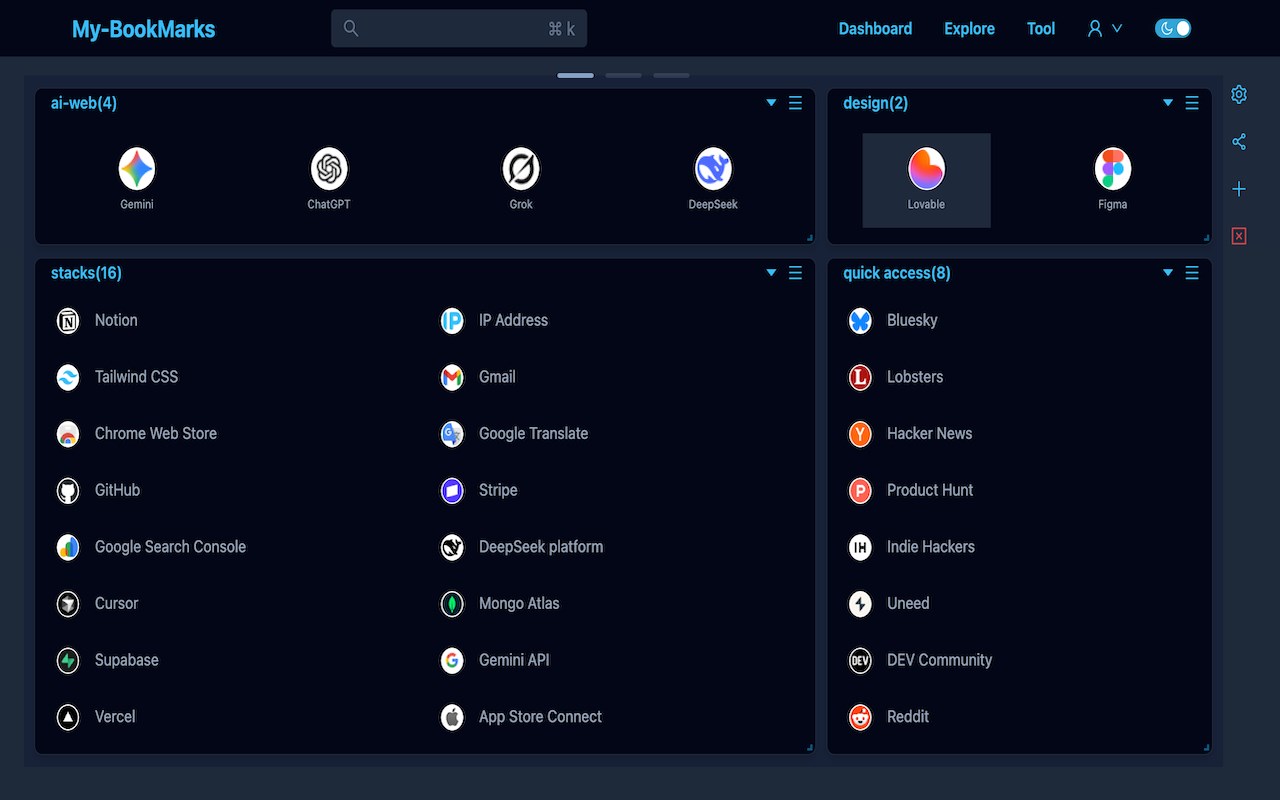This screenshot has height=800, width=1280.
Task: Collapse the design group arrow
Action: click(x=1167, y=103)
